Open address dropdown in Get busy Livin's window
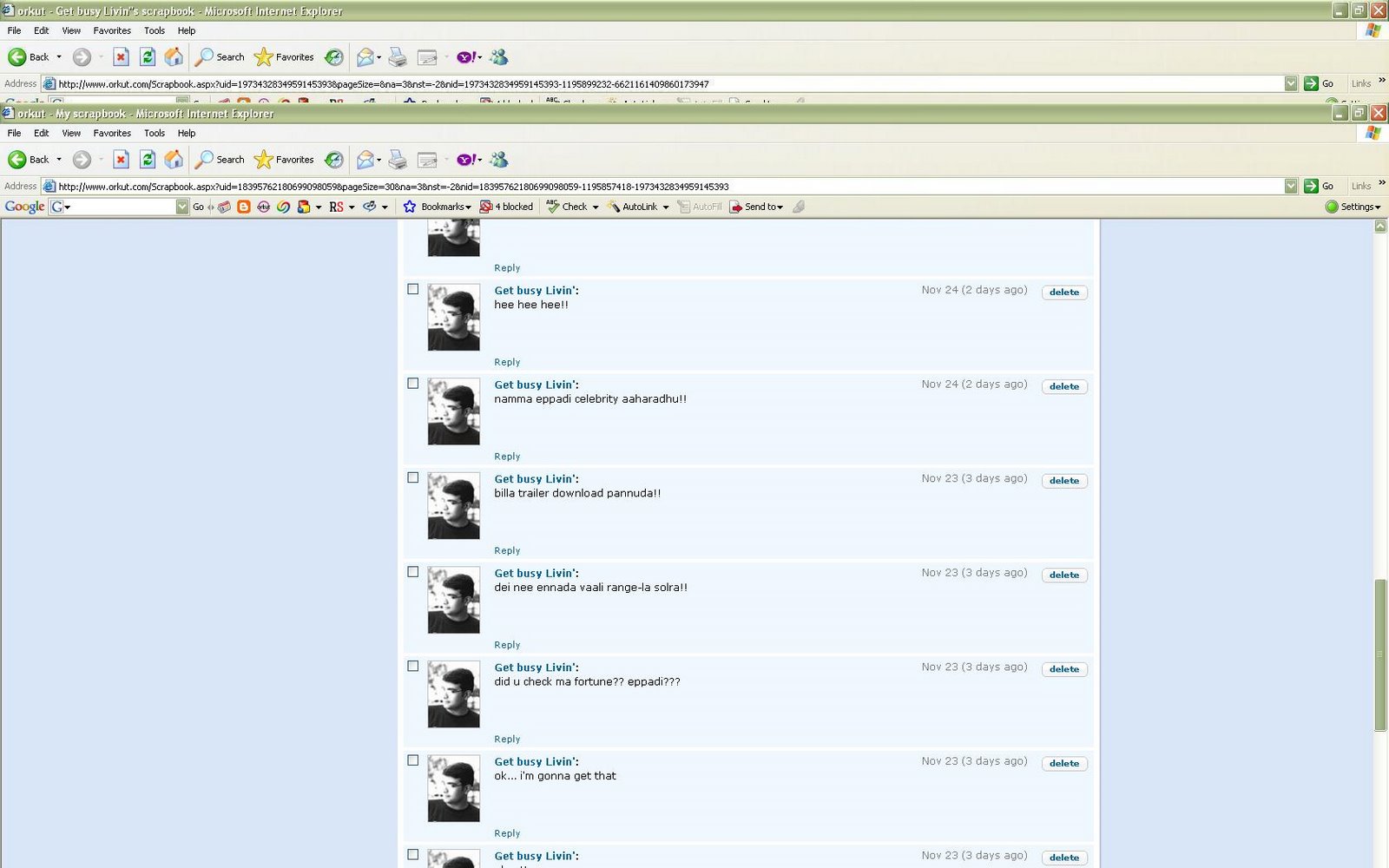 pos(1291,83)
